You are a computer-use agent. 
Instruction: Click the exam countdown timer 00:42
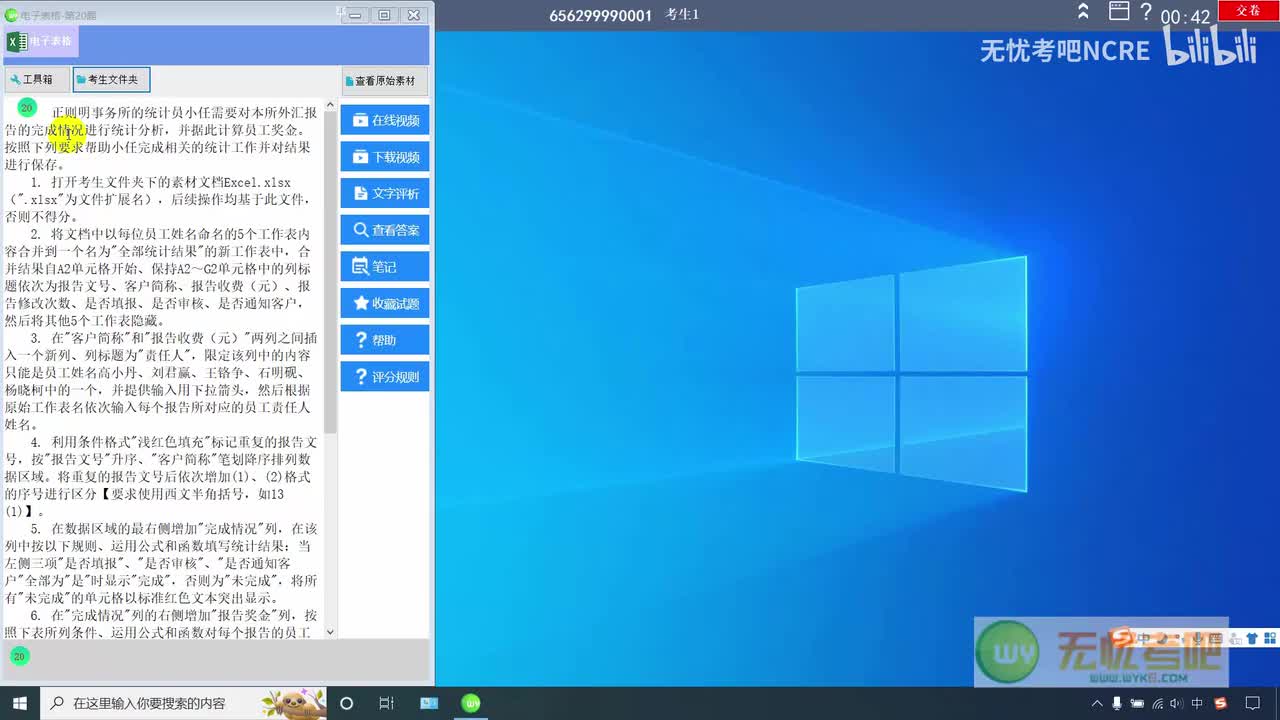(x=1185, y=17)
